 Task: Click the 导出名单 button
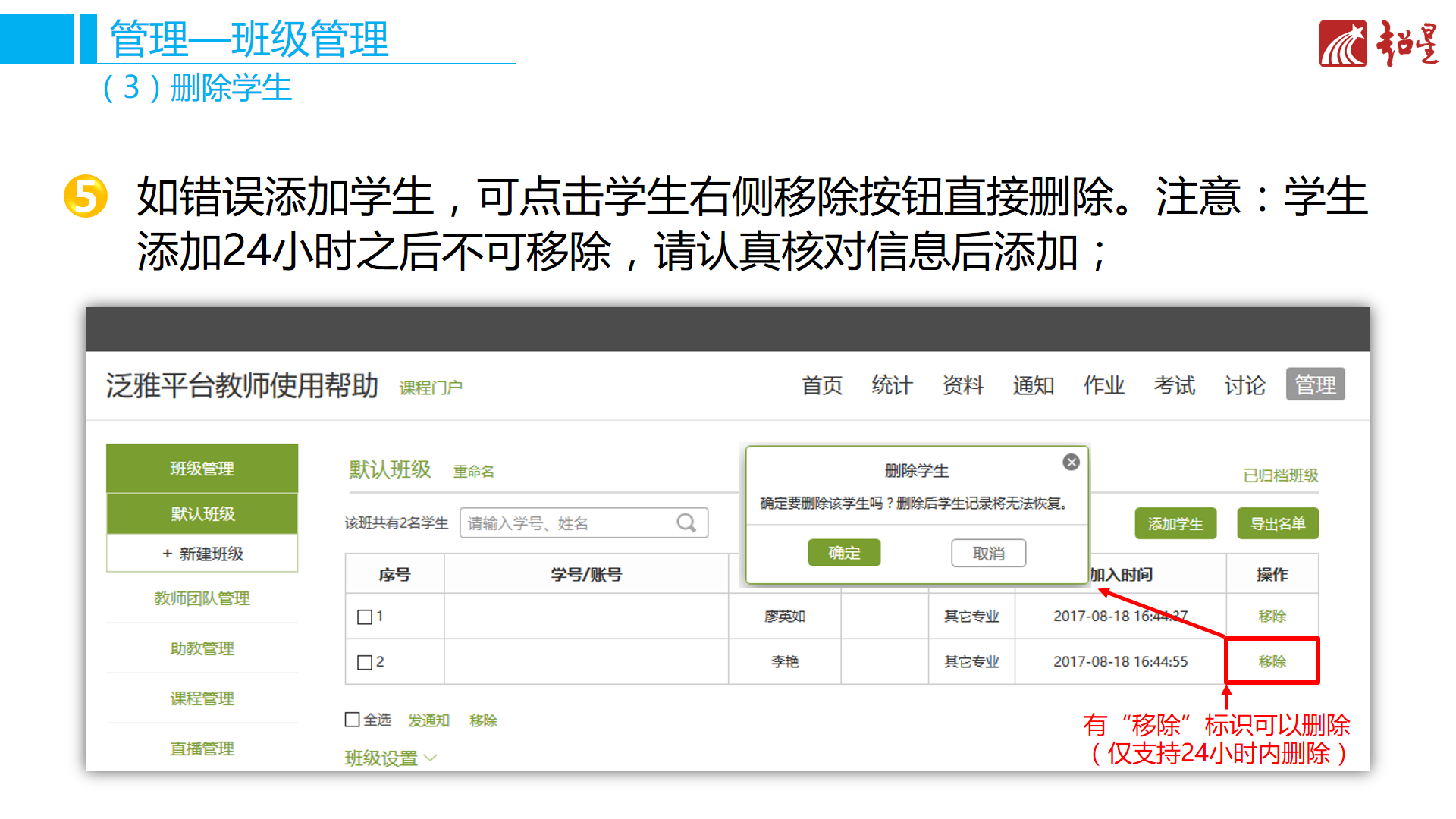tap(1278, 523)
